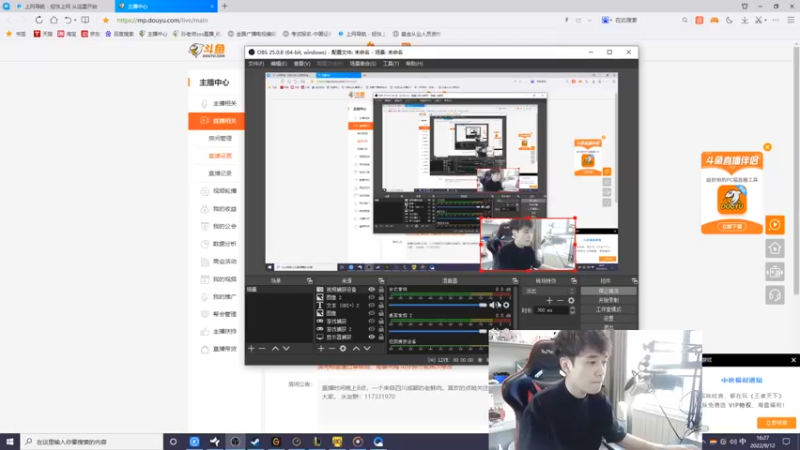Go to the browser home page
Viewport: 800px width, 450px height.
(54, 20)
